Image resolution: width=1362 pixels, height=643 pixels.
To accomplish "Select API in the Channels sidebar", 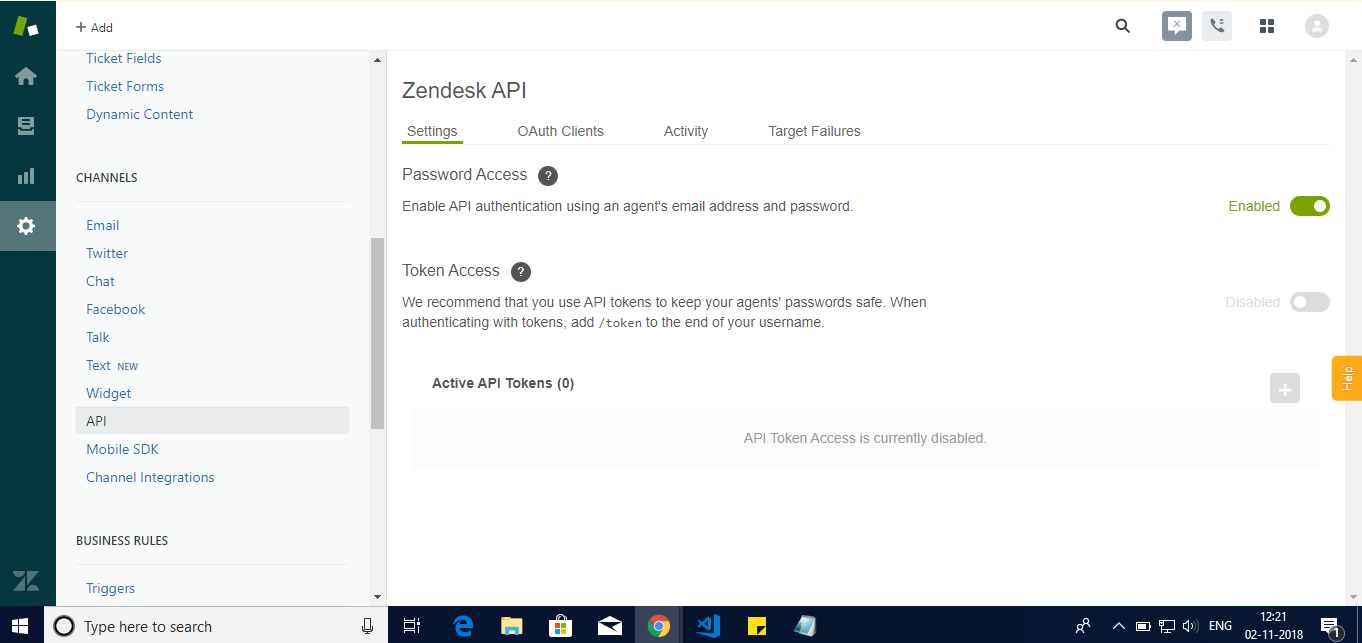I will tap(212, 421).
